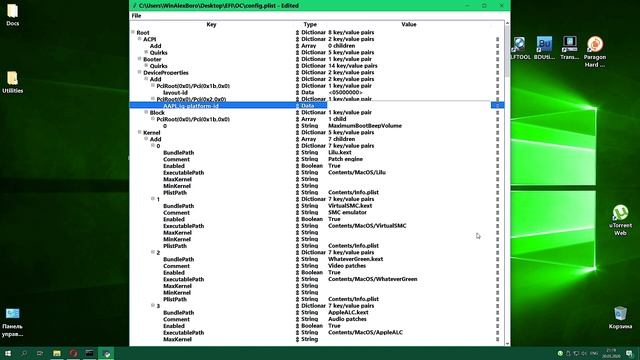Open File Explorer from the taskbar

point(57,353)
